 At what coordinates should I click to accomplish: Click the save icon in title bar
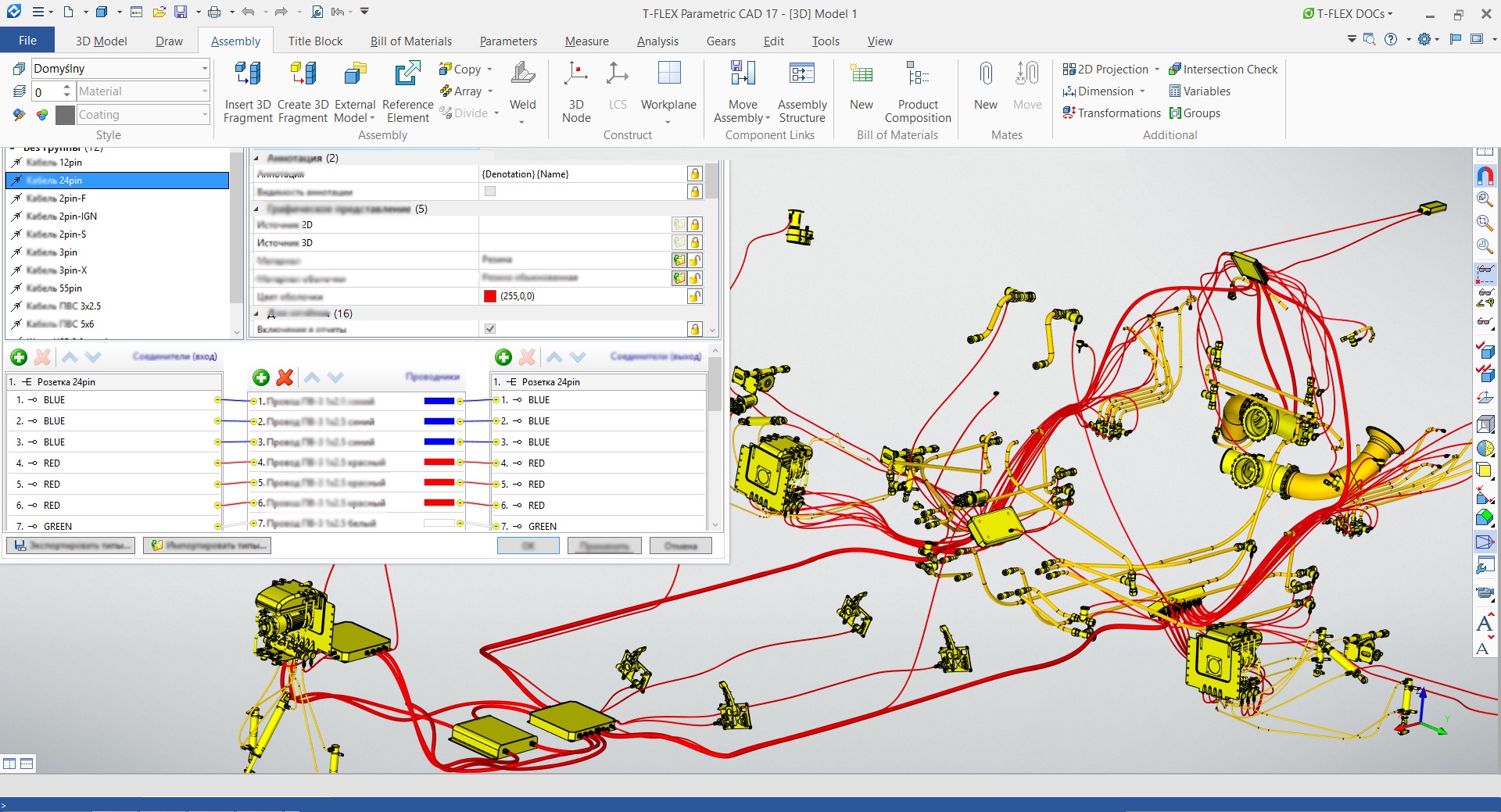pyautogui.click(x=181, y=12)
